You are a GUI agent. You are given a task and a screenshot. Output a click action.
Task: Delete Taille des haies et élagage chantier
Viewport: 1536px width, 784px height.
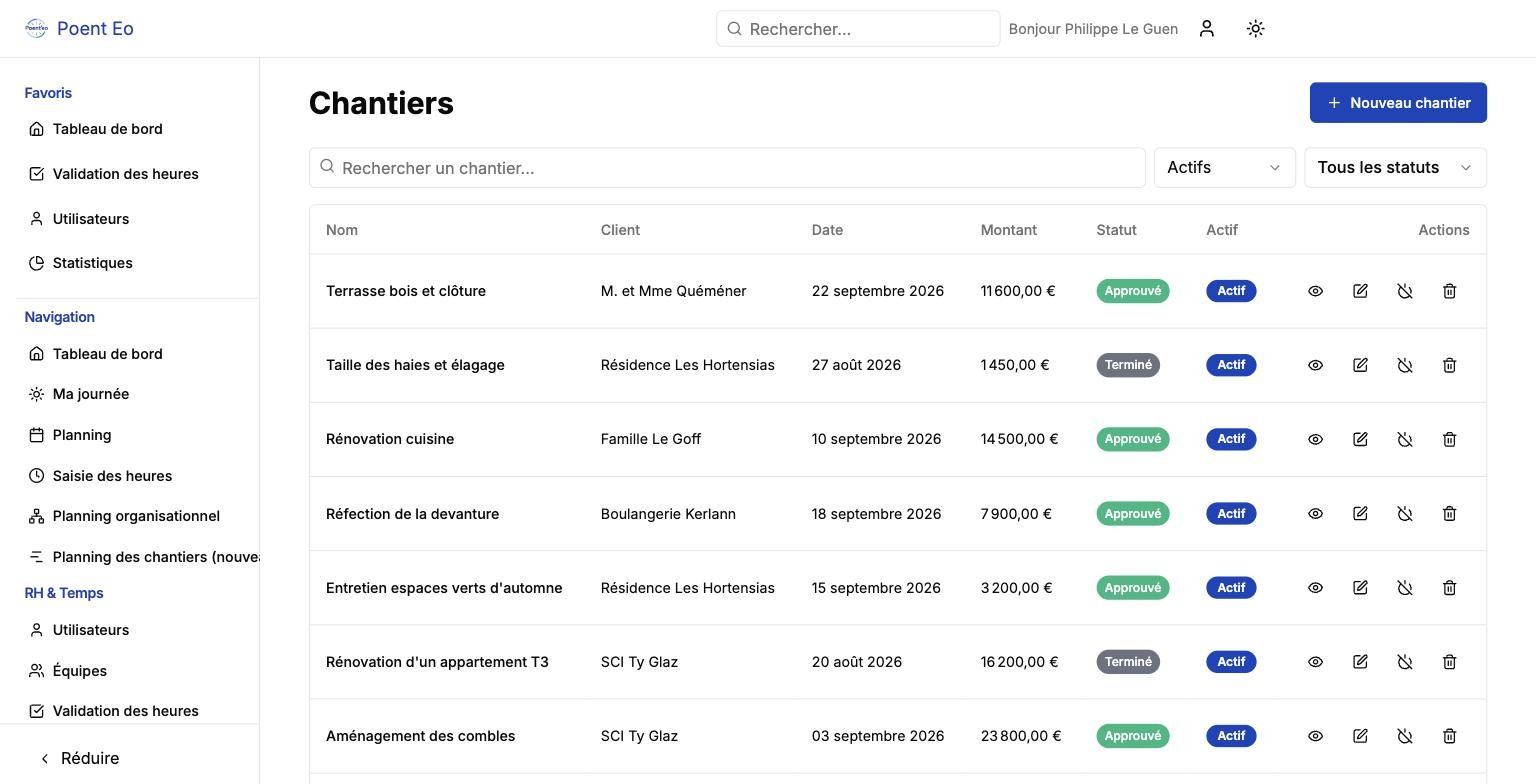(x=1449, y=365)
